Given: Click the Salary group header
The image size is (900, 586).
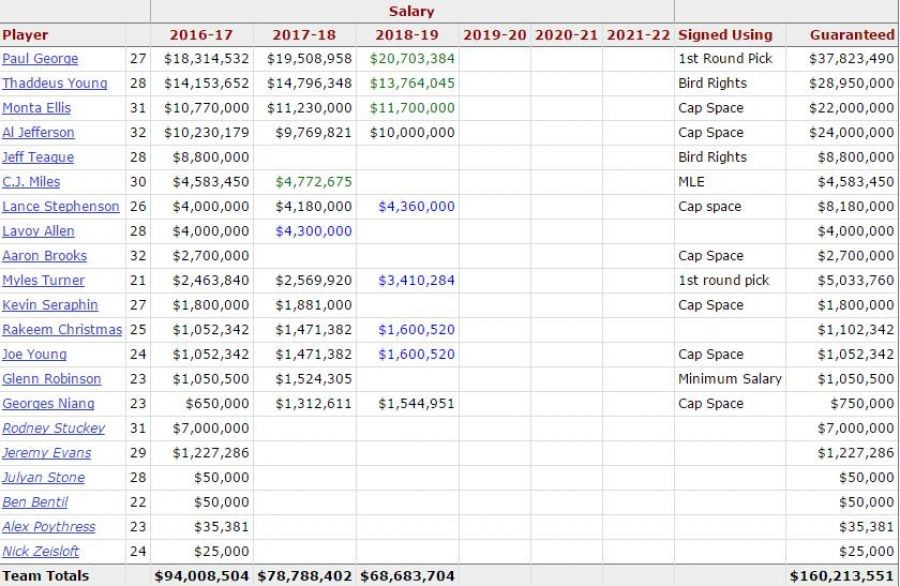Looking at the screenshot, I should click(412, 11).
